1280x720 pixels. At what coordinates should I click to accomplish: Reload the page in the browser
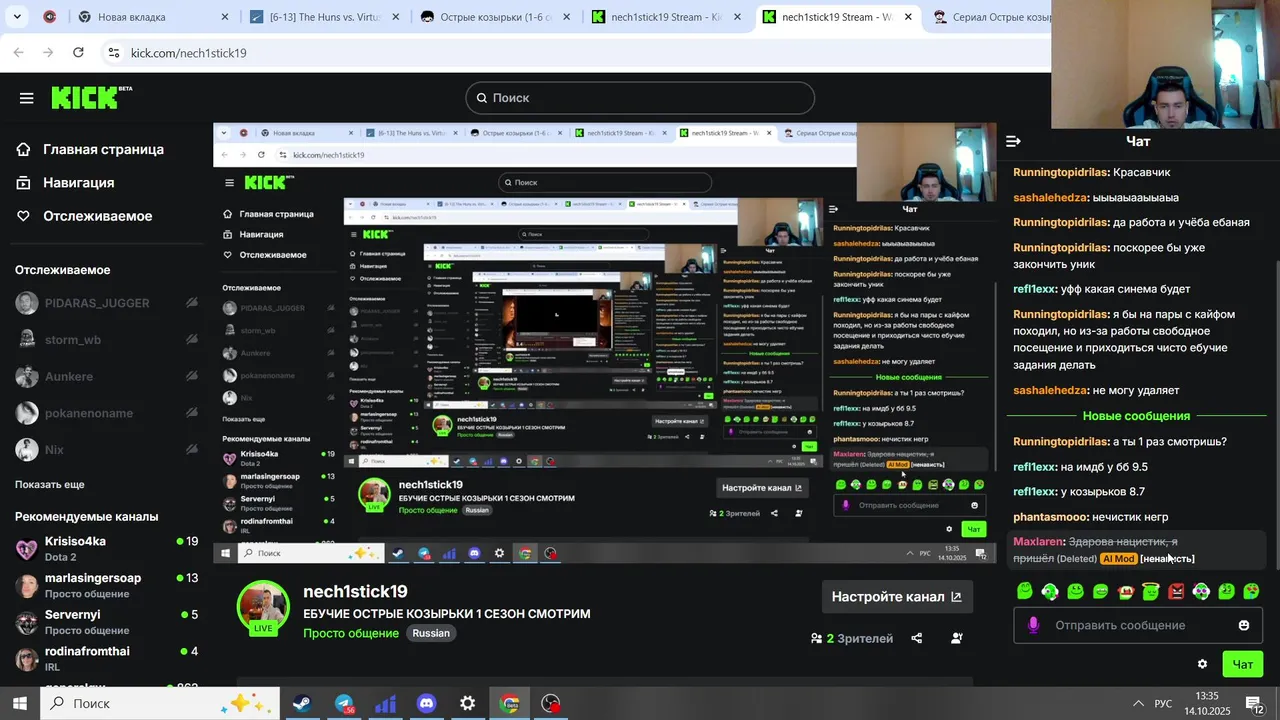[x=78, y=52]
